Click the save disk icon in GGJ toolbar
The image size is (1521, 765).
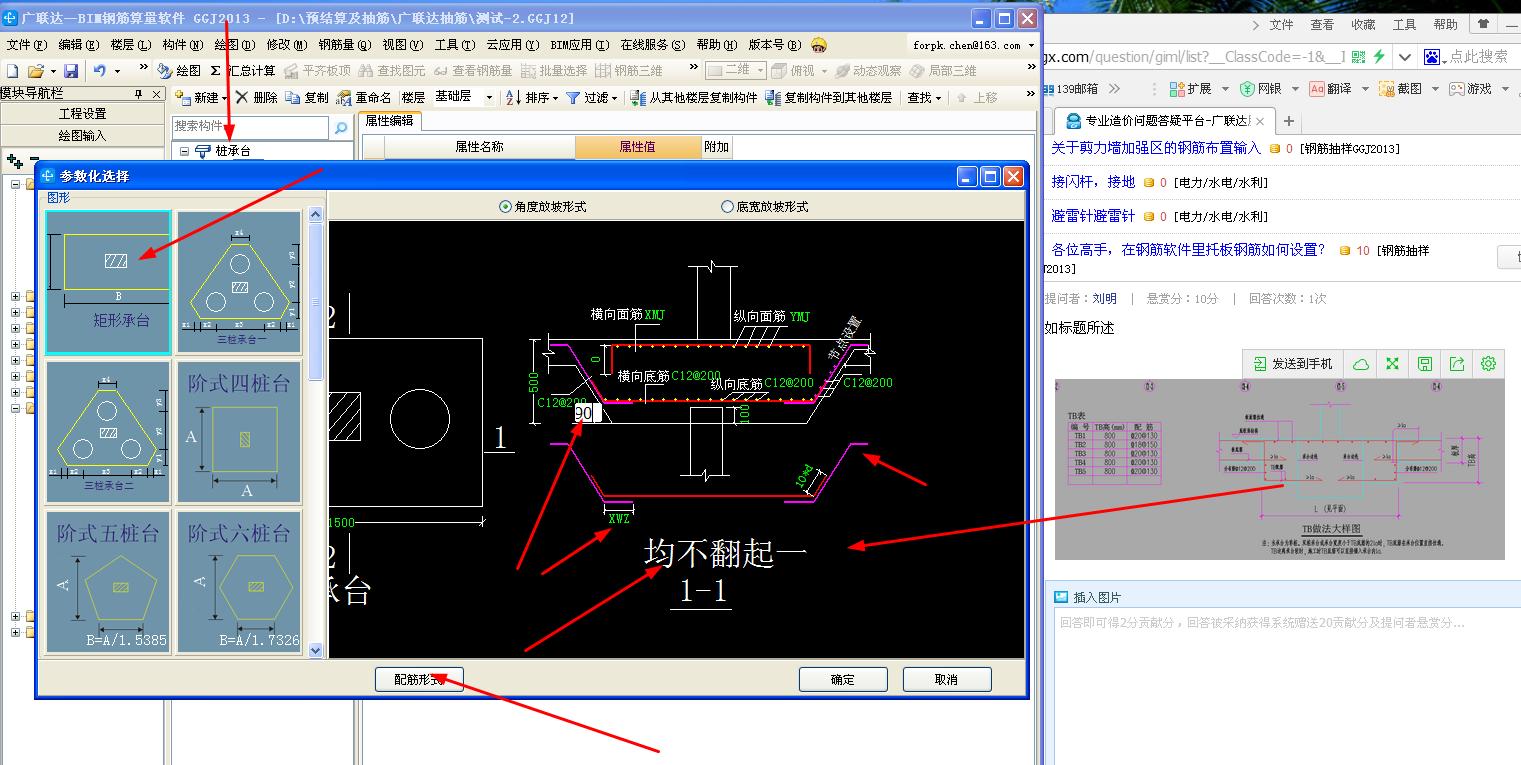71,71
